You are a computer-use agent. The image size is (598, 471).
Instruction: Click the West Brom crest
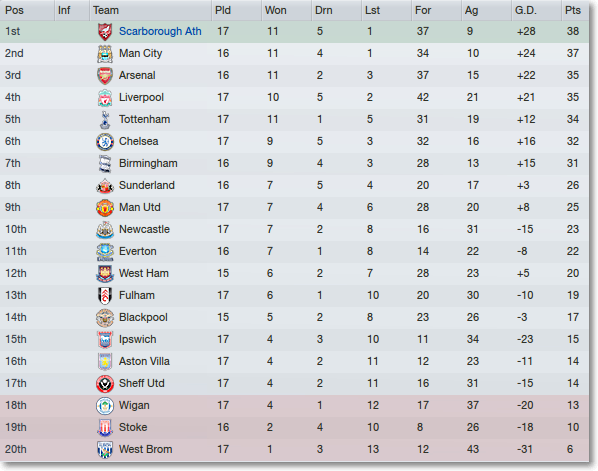tap(105, 450)
